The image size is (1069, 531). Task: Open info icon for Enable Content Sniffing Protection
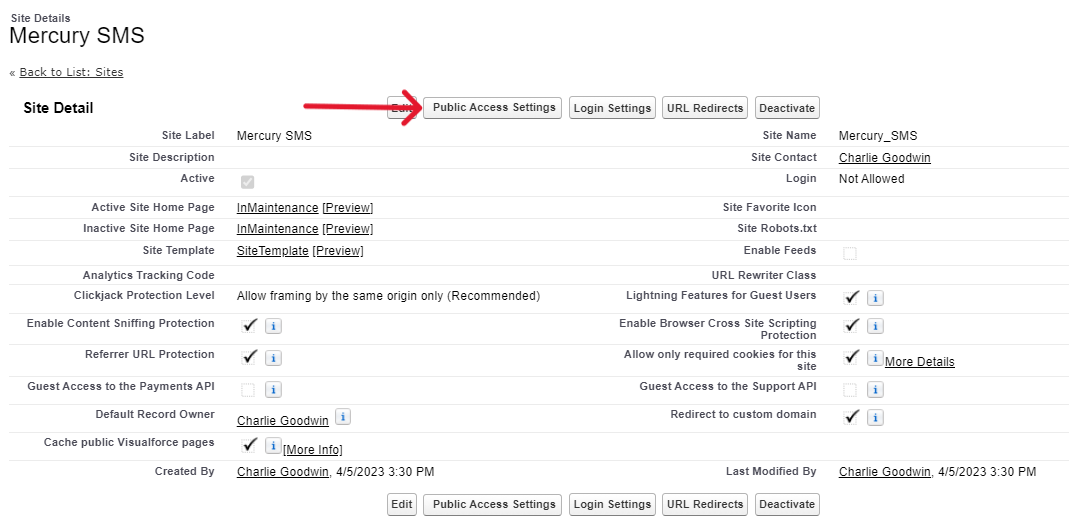point(273,326)
